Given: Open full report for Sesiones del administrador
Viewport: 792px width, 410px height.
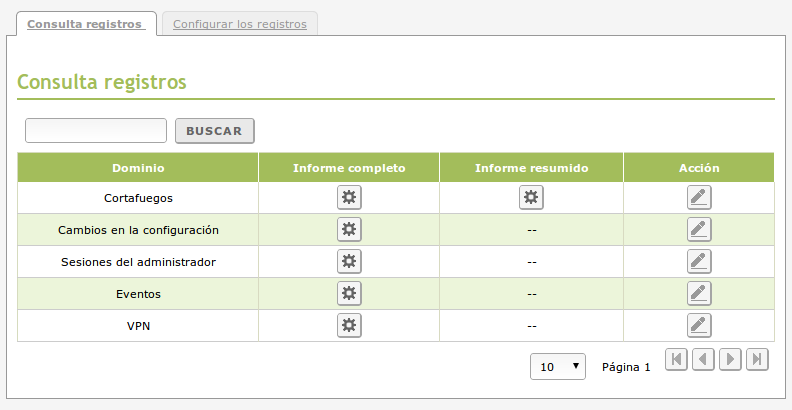Looking at the screenshot, I should click(x=349, y=261).
